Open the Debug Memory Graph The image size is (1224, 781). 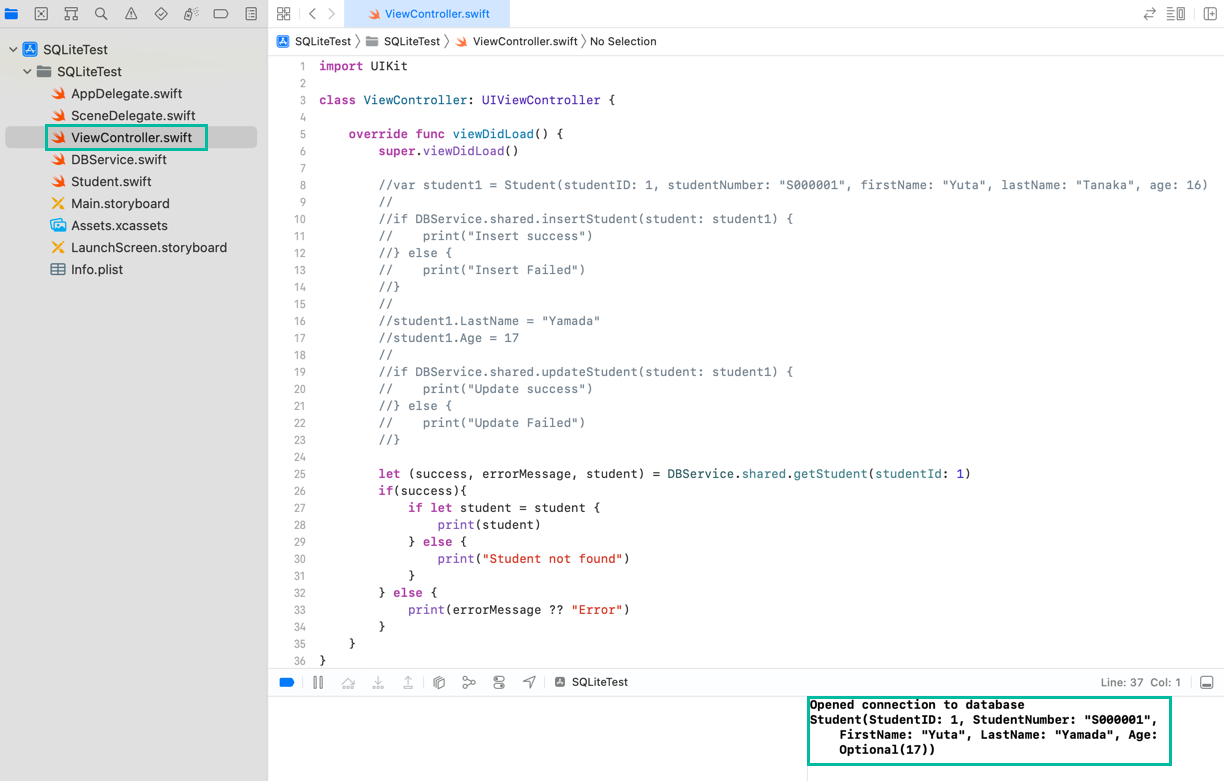pyautogui.click(x=469, y=682)
